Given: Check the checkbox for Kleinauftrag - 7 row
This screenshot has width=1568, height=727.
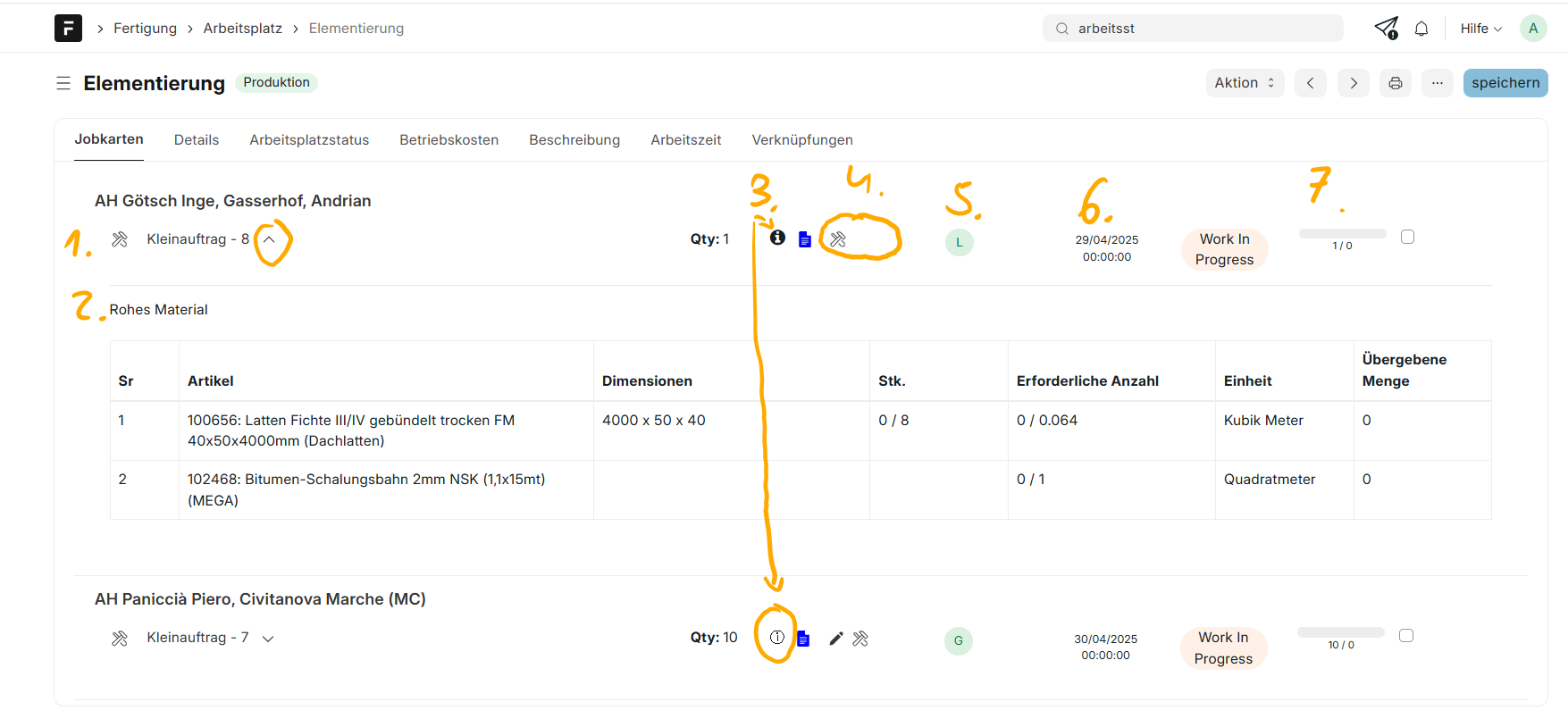Looking at the screenshot, I should (1406, 636).
